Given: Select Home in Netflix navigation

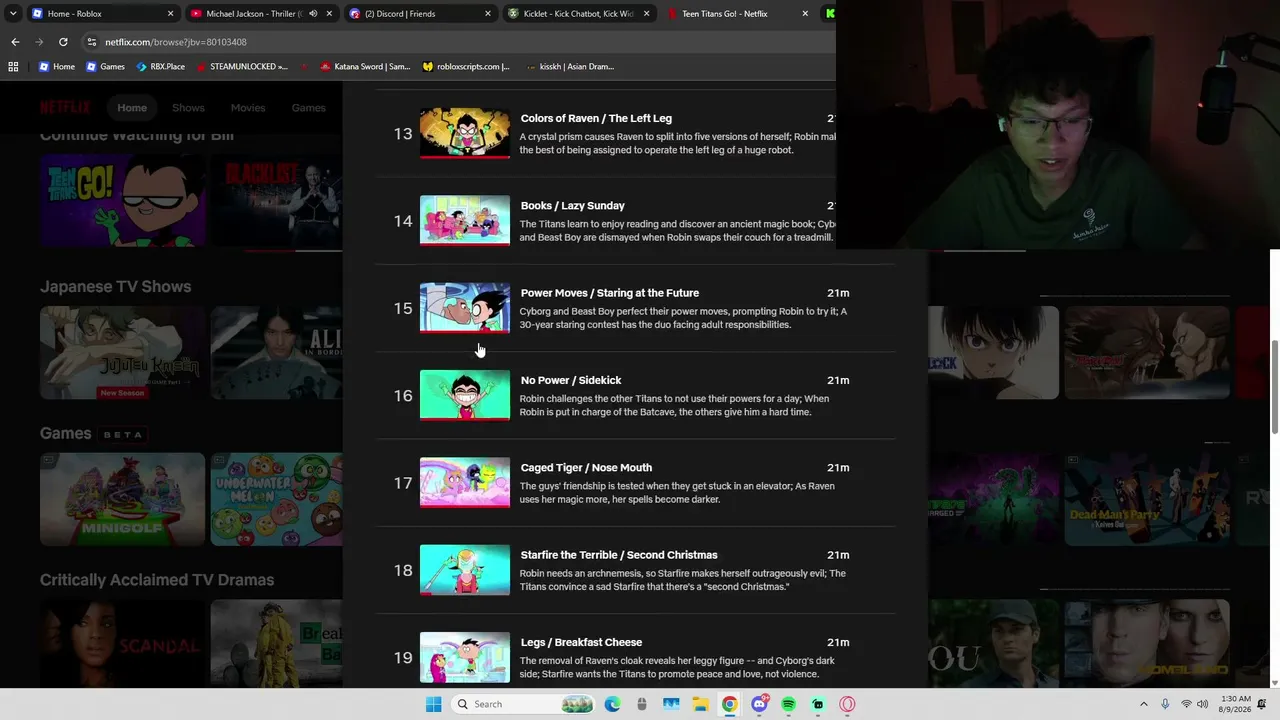Looking at the screenshot, I should click(132, 108).
